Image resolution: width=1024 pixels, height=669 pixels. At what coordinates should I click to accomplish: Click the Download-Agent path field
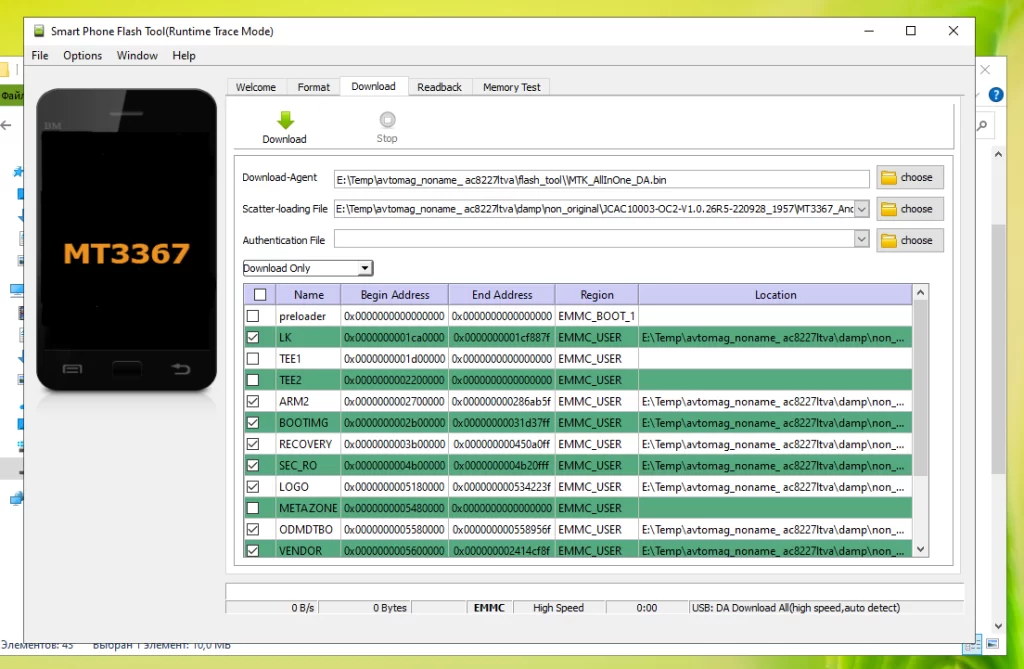coord(601,180)
